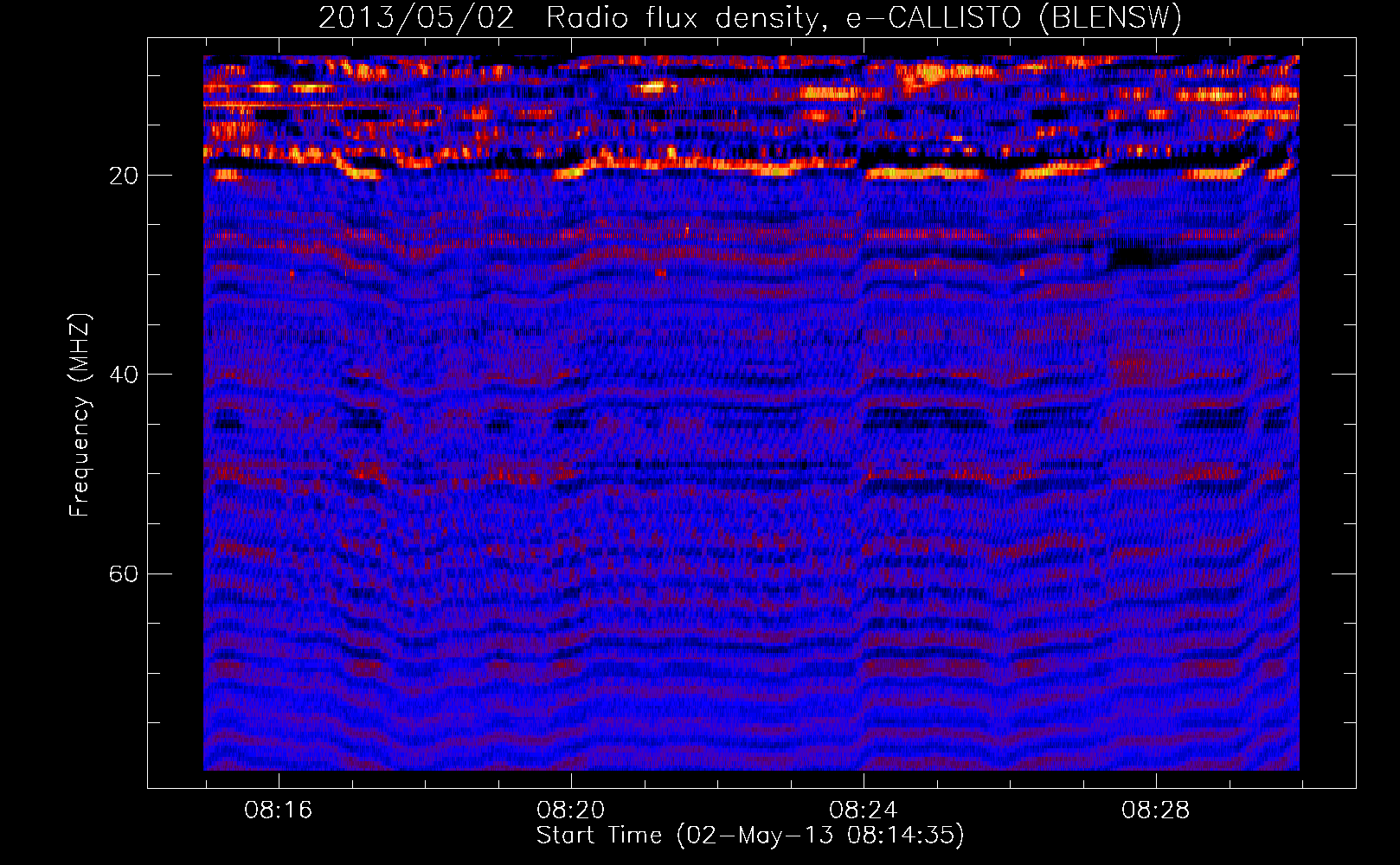This screenshot has width=1400, height=865.
Task: Select the 'Frequency (MHZ)' y-axis label
Action: (x=80, y=415)
